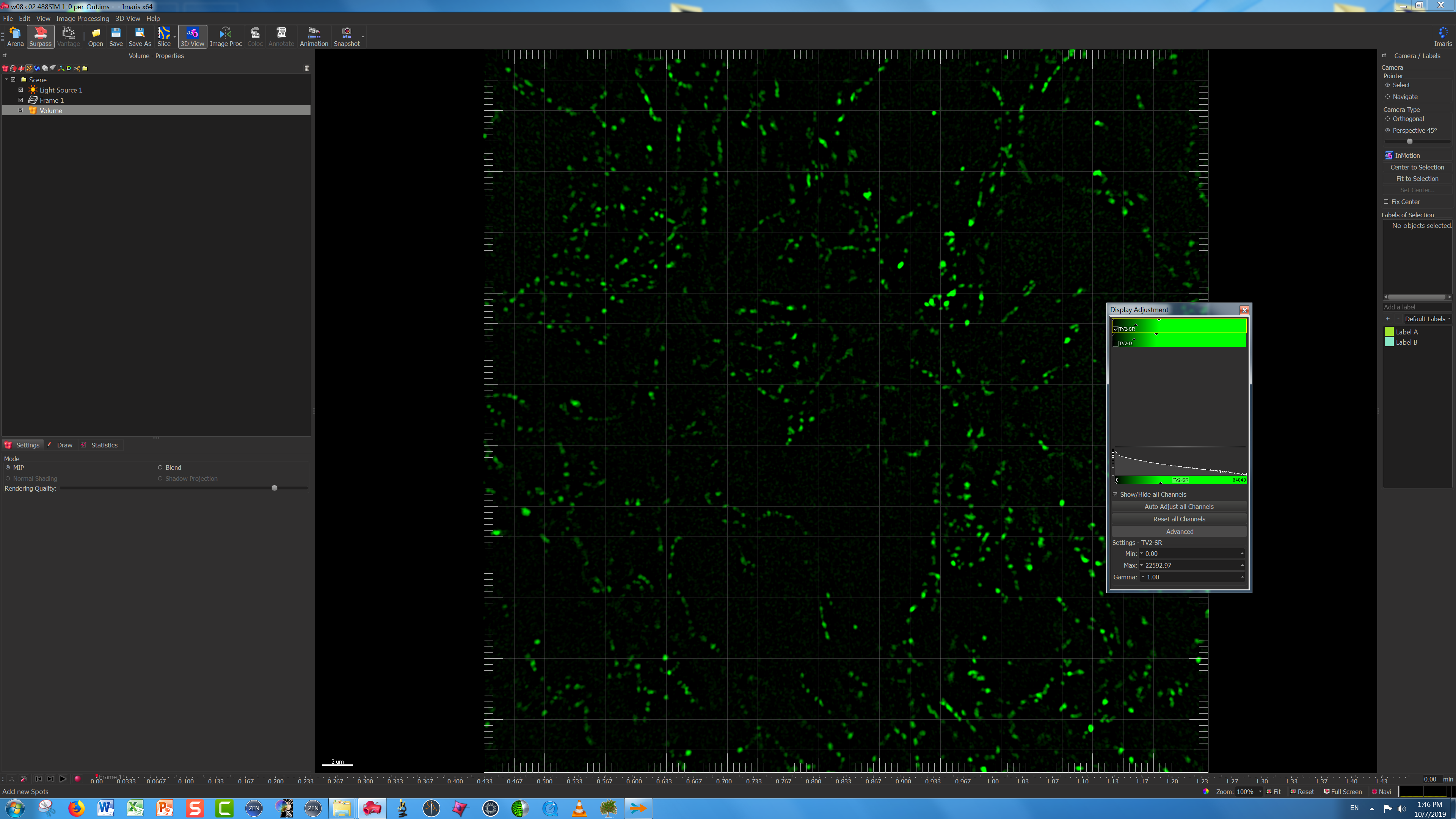Launch VLC from the taskbar
1456x819 pixels.
[579, 808]
